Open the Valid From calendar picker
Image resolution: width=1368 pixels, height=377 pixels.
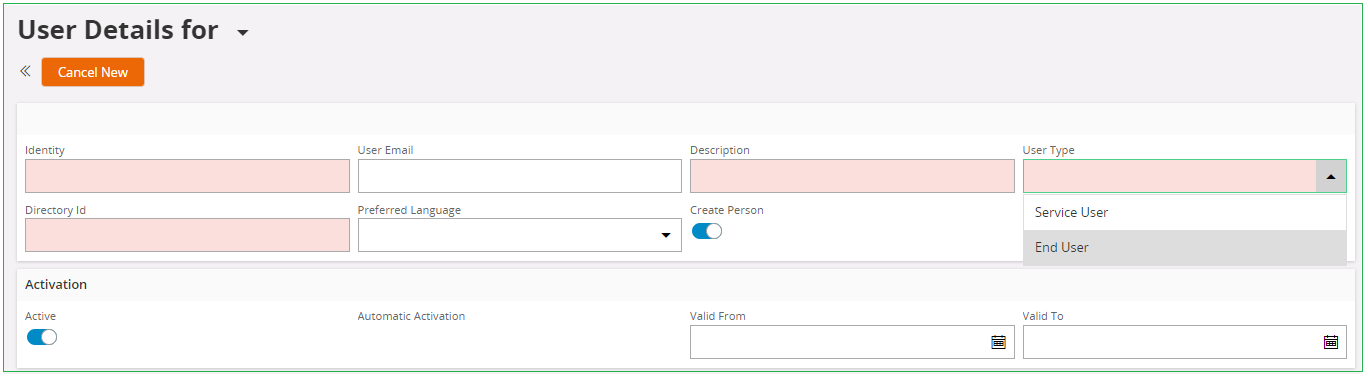[x=998, y=342]
